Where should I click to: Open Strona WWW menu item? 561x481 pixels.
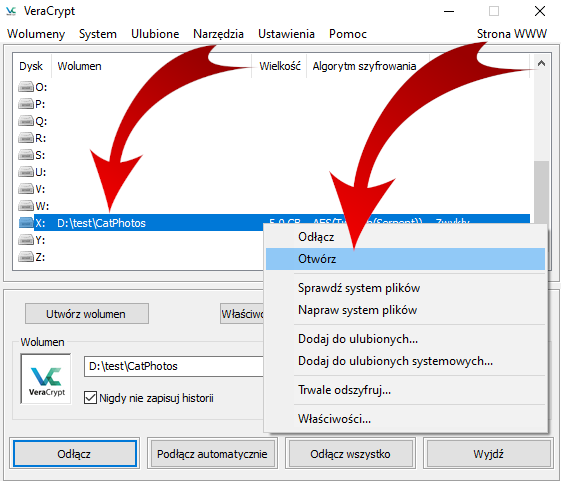(x=512, y=34)
